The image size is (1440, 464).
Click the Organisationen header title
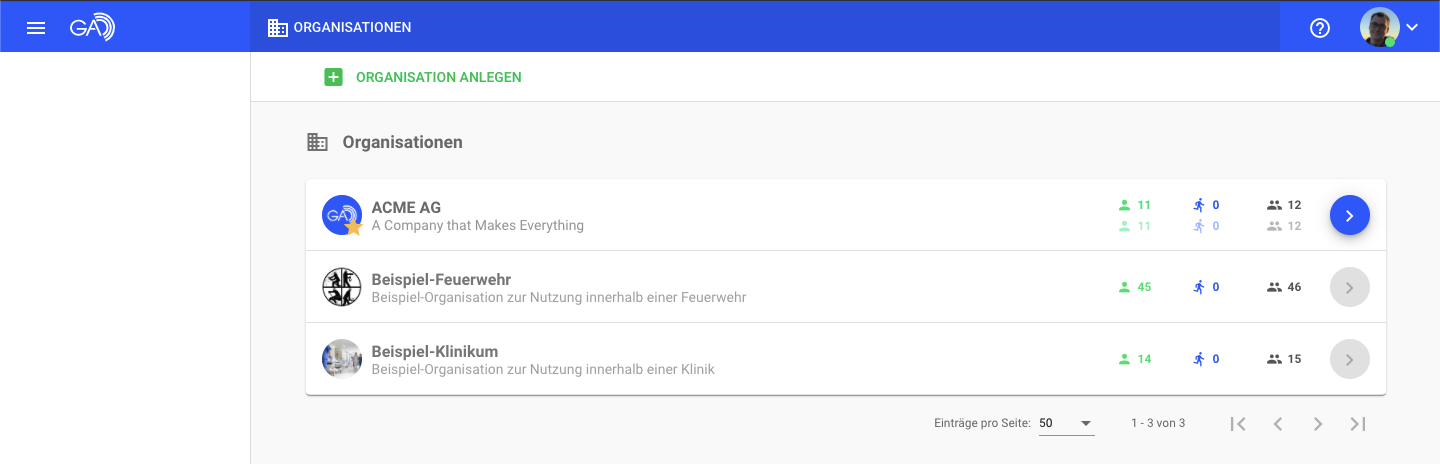[352, 27]
